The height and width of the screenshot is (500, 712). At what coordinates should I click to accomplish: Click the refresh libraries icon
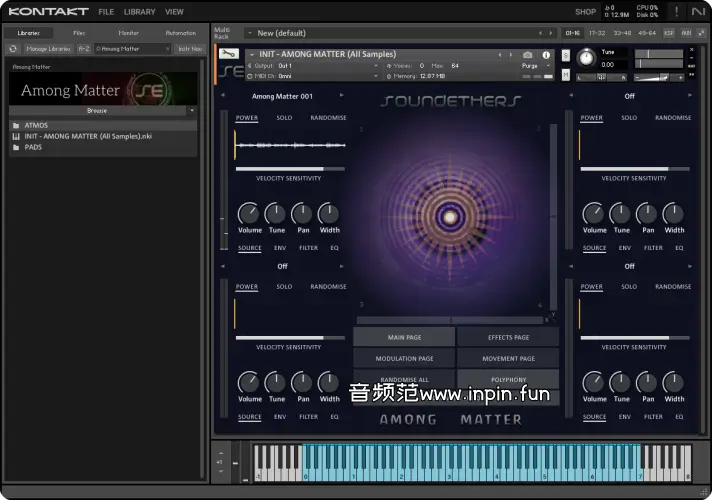(14, 48)
